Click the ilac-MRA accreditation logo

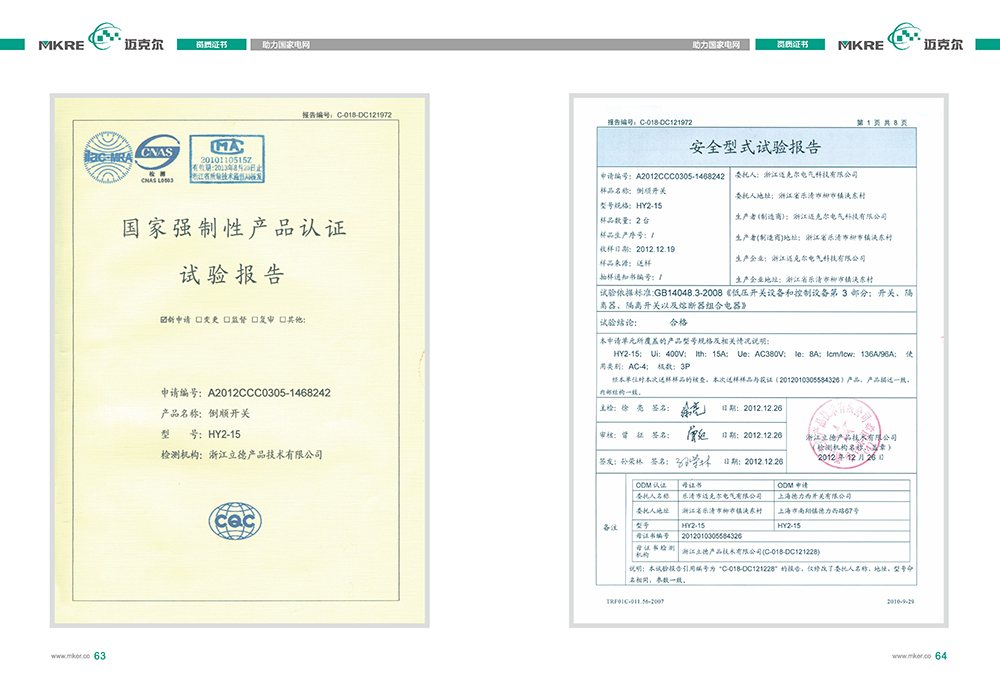[108, 158]
